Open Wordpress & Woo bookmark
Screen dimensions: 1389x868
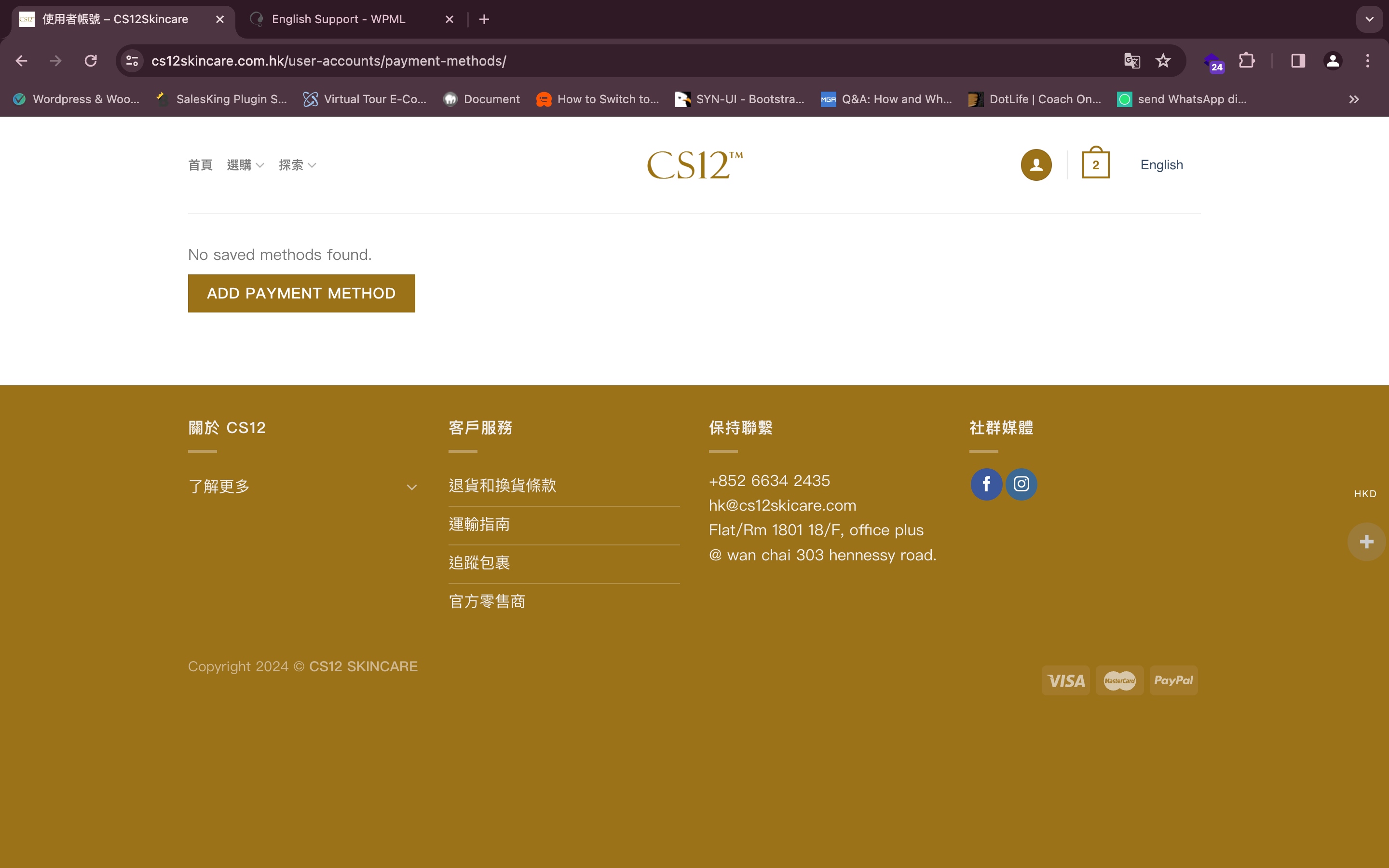pos(76,99)
